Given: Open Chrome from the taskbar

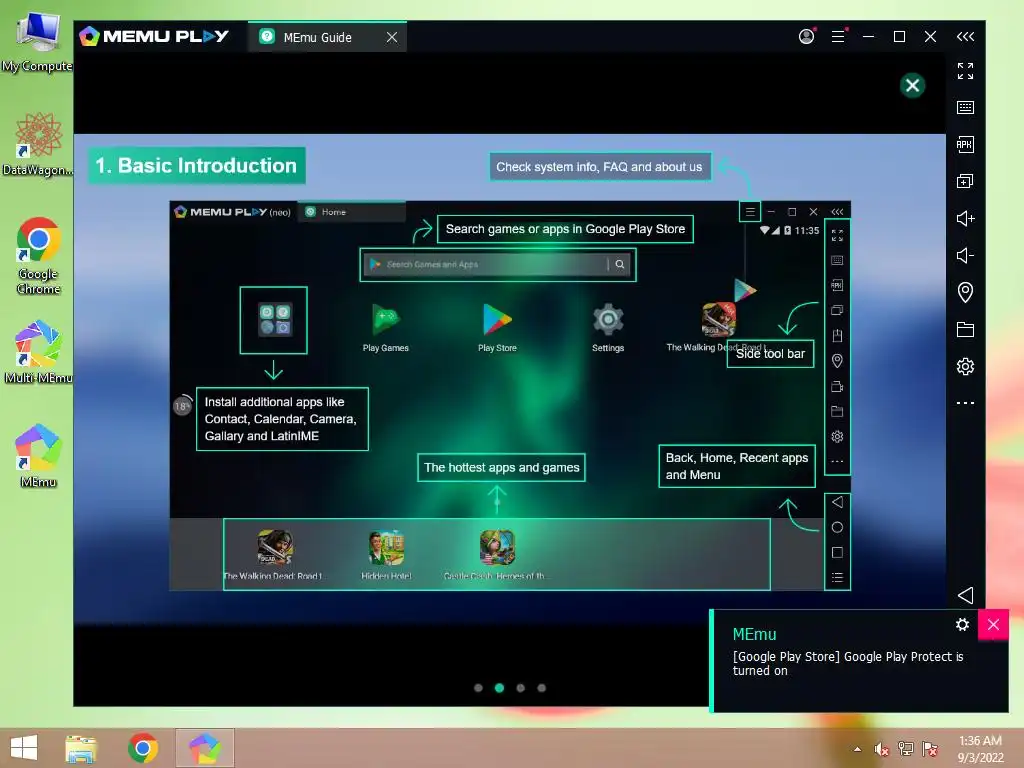Looking at the screenshot, I should [142, 748].
